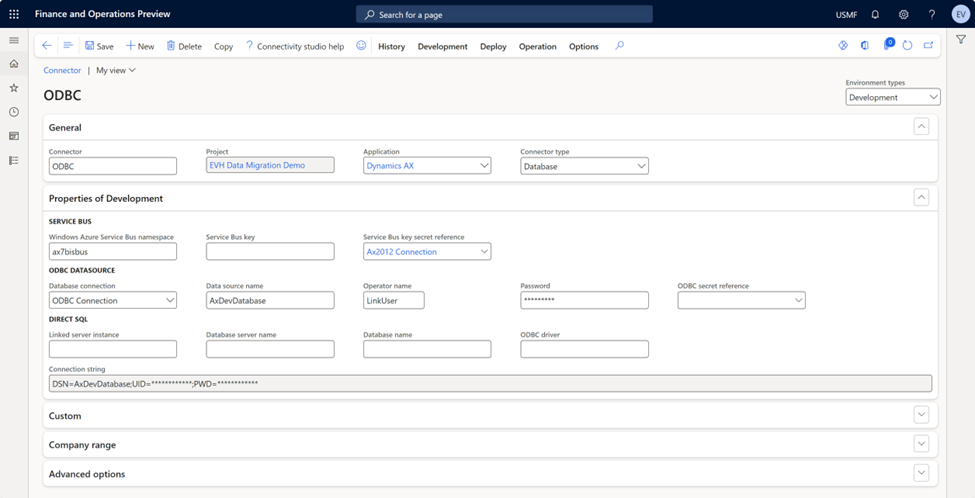Refresh the page icon
The image size is (975, 498).
(907, 45)
